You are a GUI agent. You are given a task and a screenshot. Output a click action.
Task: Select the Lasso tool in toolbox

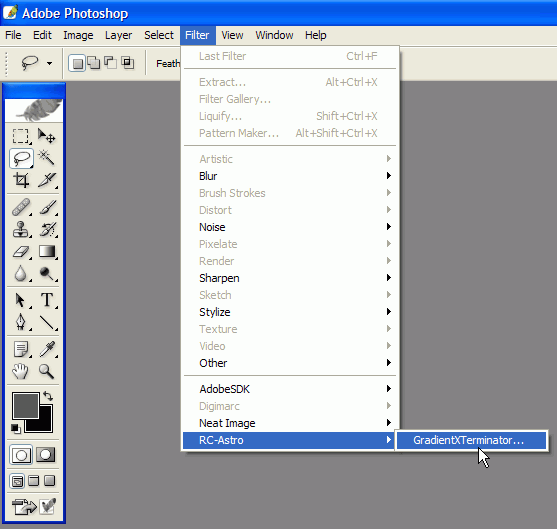(21, 158)
